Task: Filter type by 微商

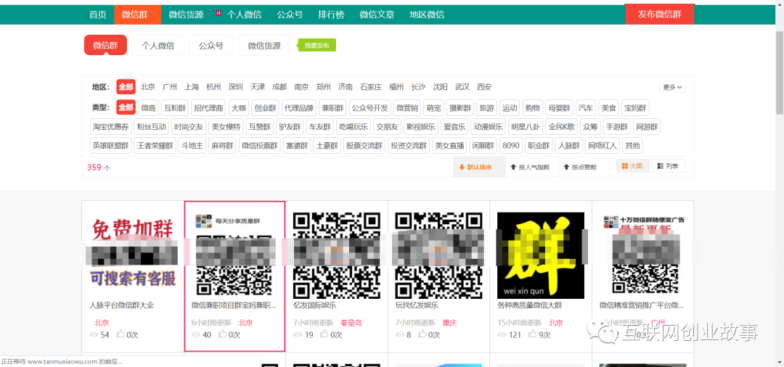Action: (148, 108)
